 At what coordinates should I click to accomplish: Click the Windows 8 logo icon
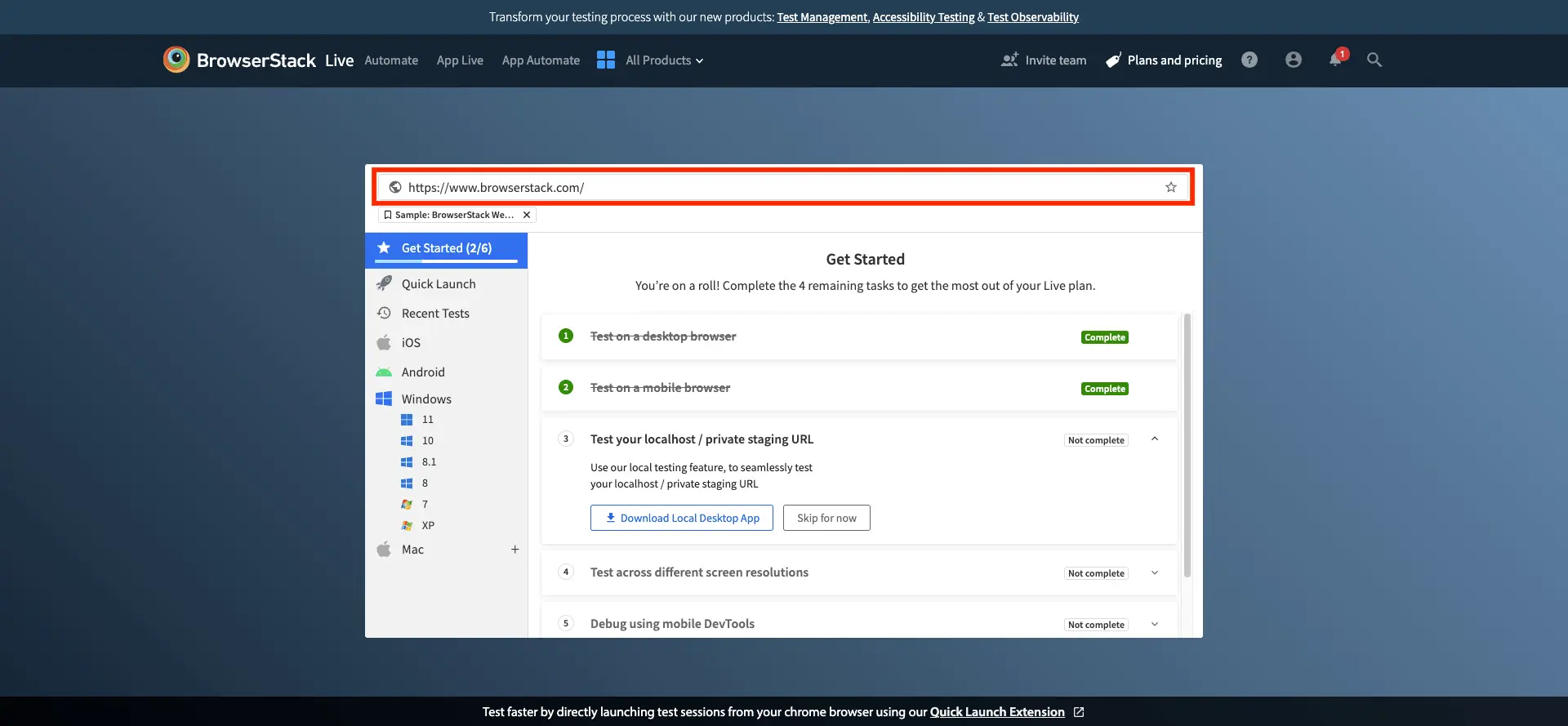tap(407, 483)
